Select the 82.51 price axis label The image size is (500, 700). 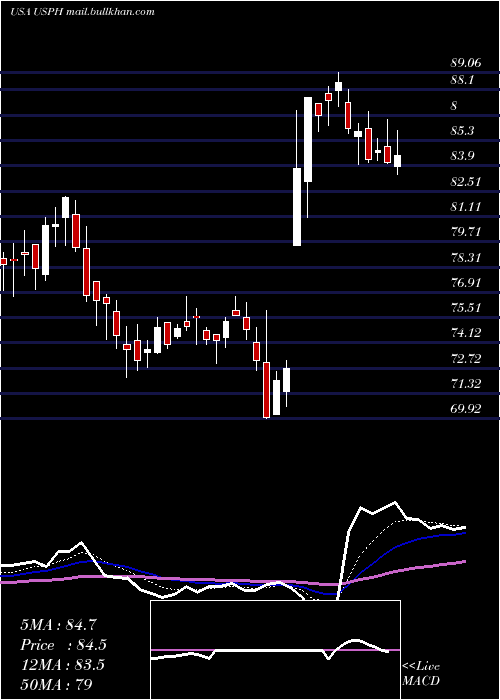(x=466, y=182)
